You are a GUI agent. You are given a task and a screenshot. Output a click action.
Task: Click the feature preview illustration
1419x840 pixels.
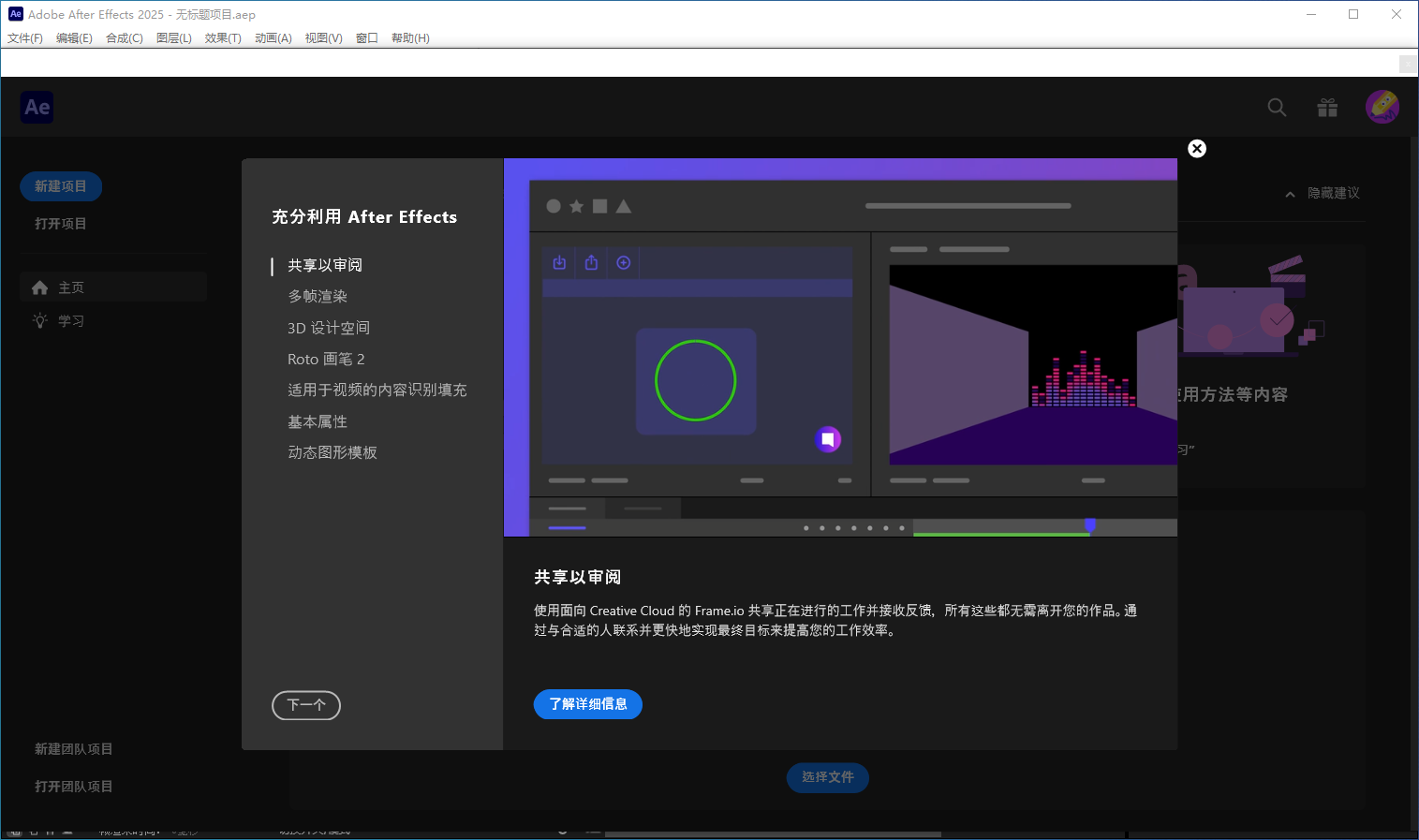840,347
